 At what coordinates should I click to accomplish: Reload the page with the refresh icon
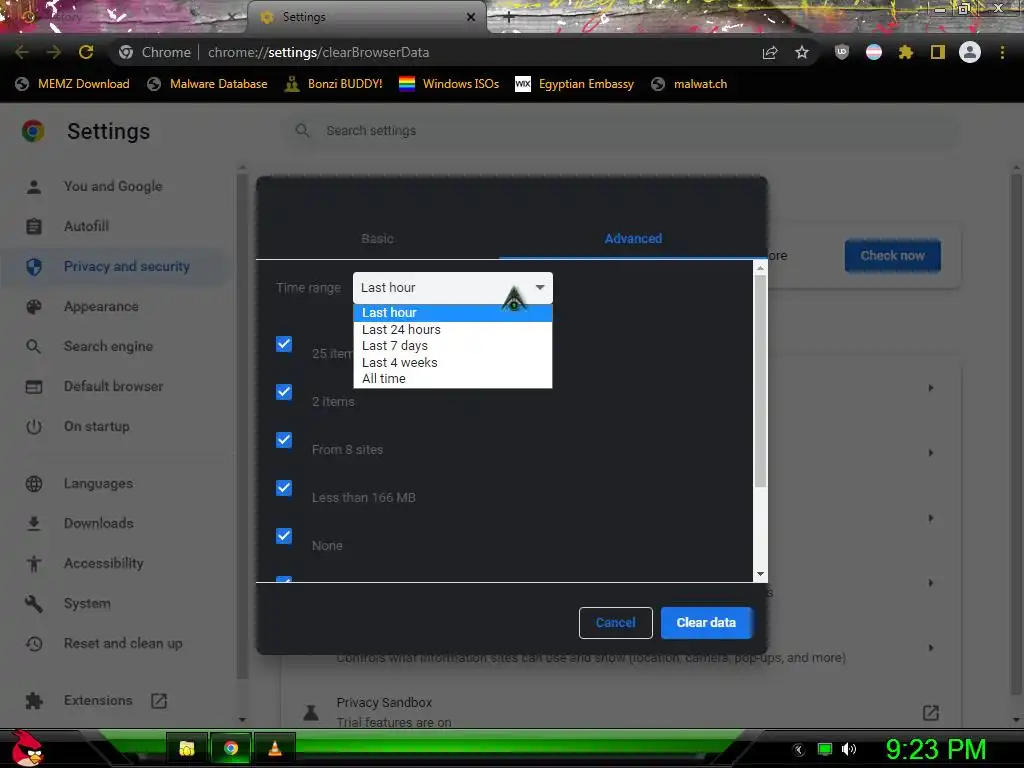pyautogui.click(x=86, y=52)
